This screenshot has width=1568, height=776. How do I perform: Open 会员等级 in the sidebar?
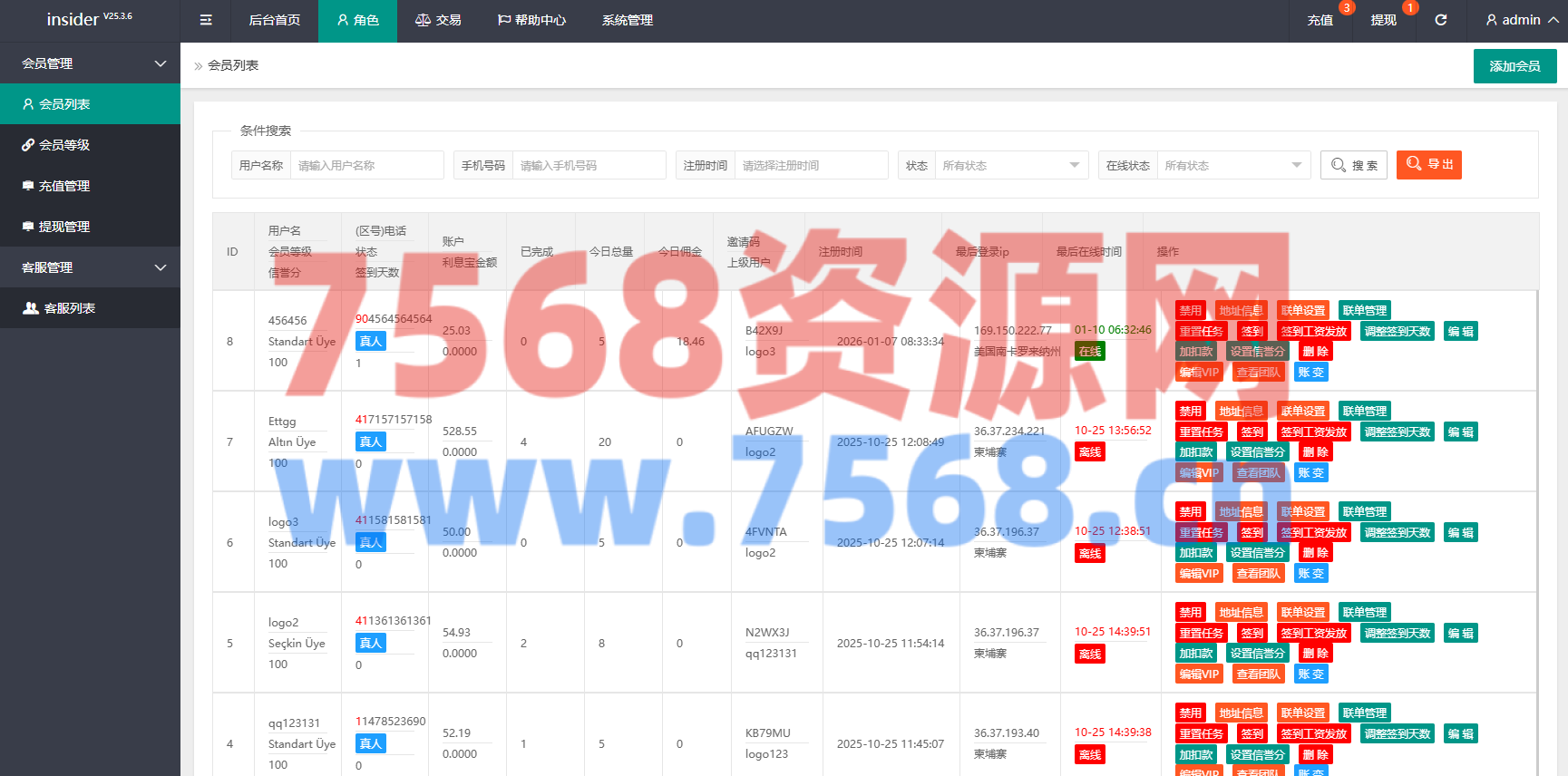tap(63, 145)
